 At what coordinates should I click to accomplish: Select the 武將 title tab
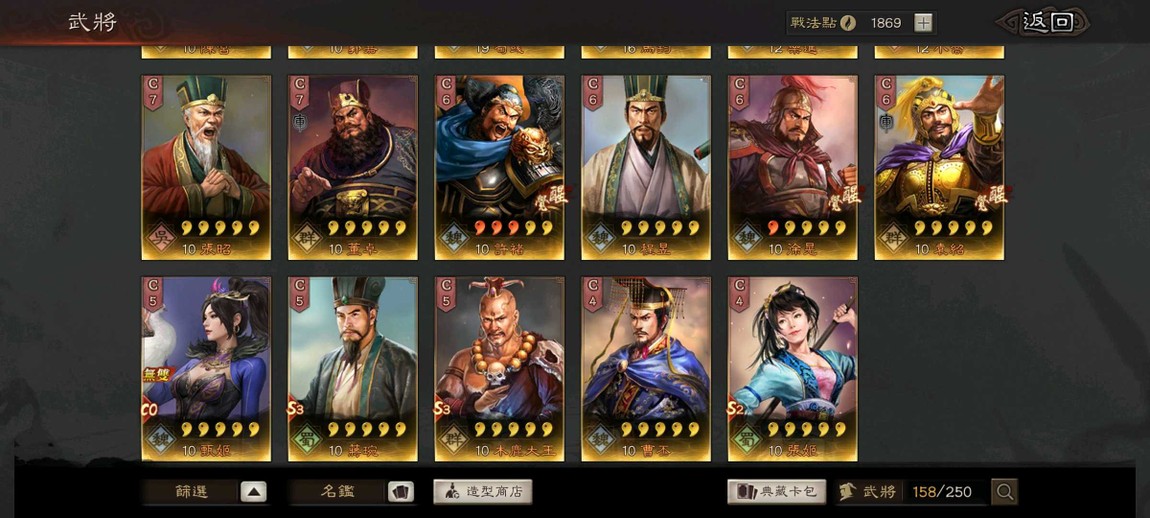[93, 22]
